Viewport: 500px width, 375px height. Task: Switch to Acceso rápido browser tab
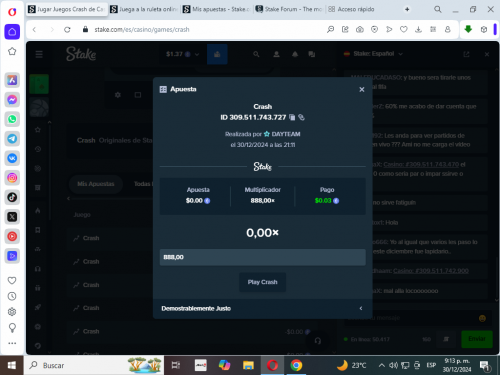tap(351, 9)
